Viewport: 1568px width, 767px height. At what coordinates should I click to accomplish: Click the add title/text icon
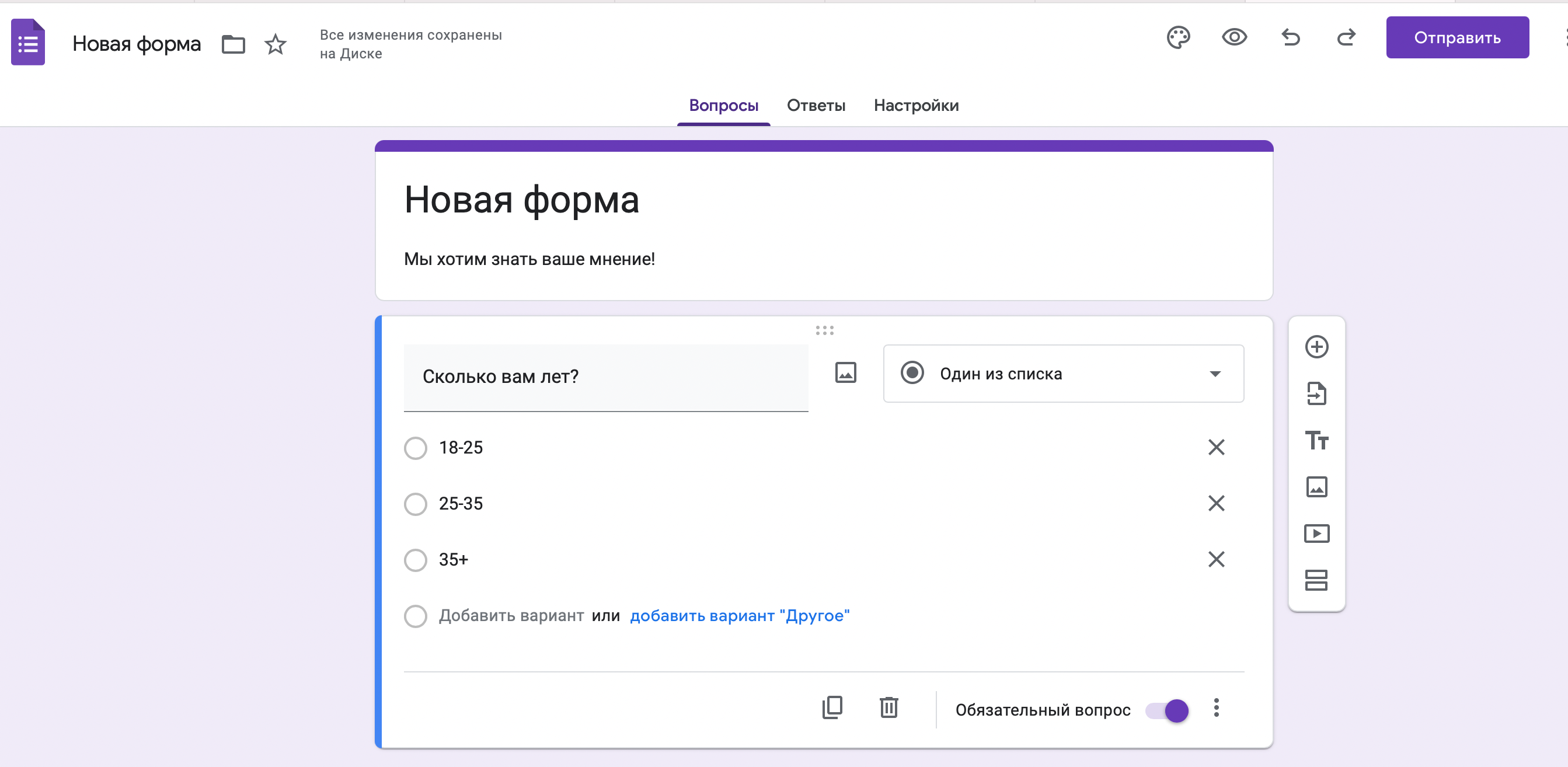tap(1316, 440)
